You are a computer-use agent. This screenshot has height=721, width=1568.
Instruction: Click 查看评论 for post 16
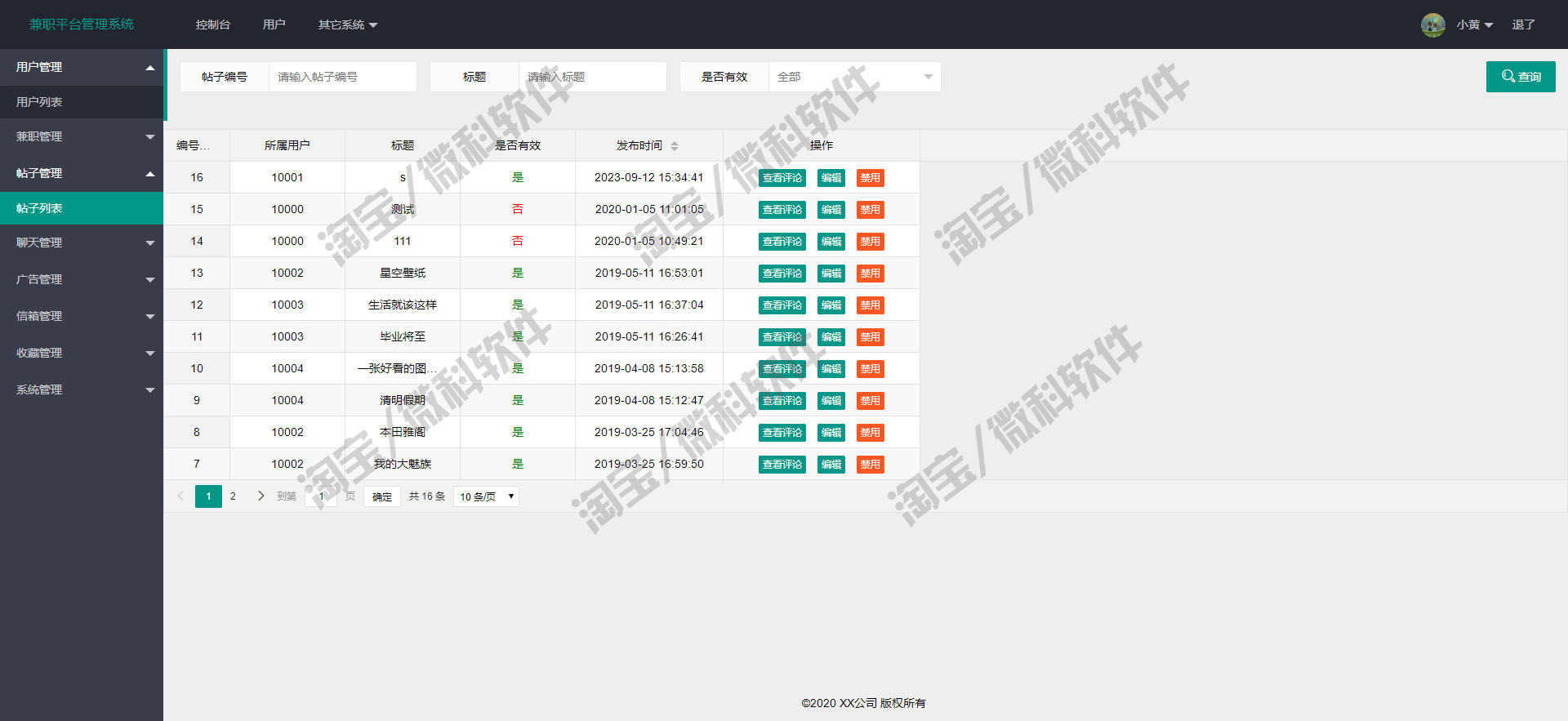click(x=782, y=178)
